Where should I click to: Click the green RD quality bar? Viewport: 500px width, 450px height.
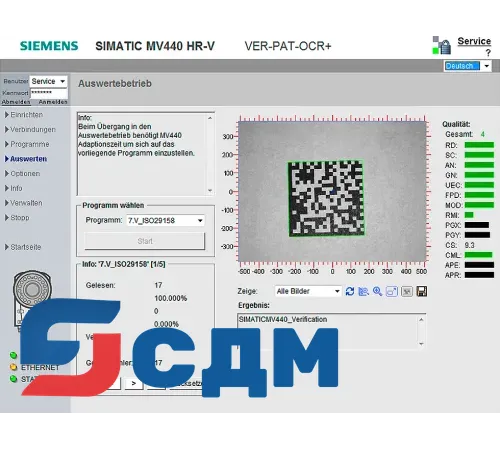pos(479,145)
